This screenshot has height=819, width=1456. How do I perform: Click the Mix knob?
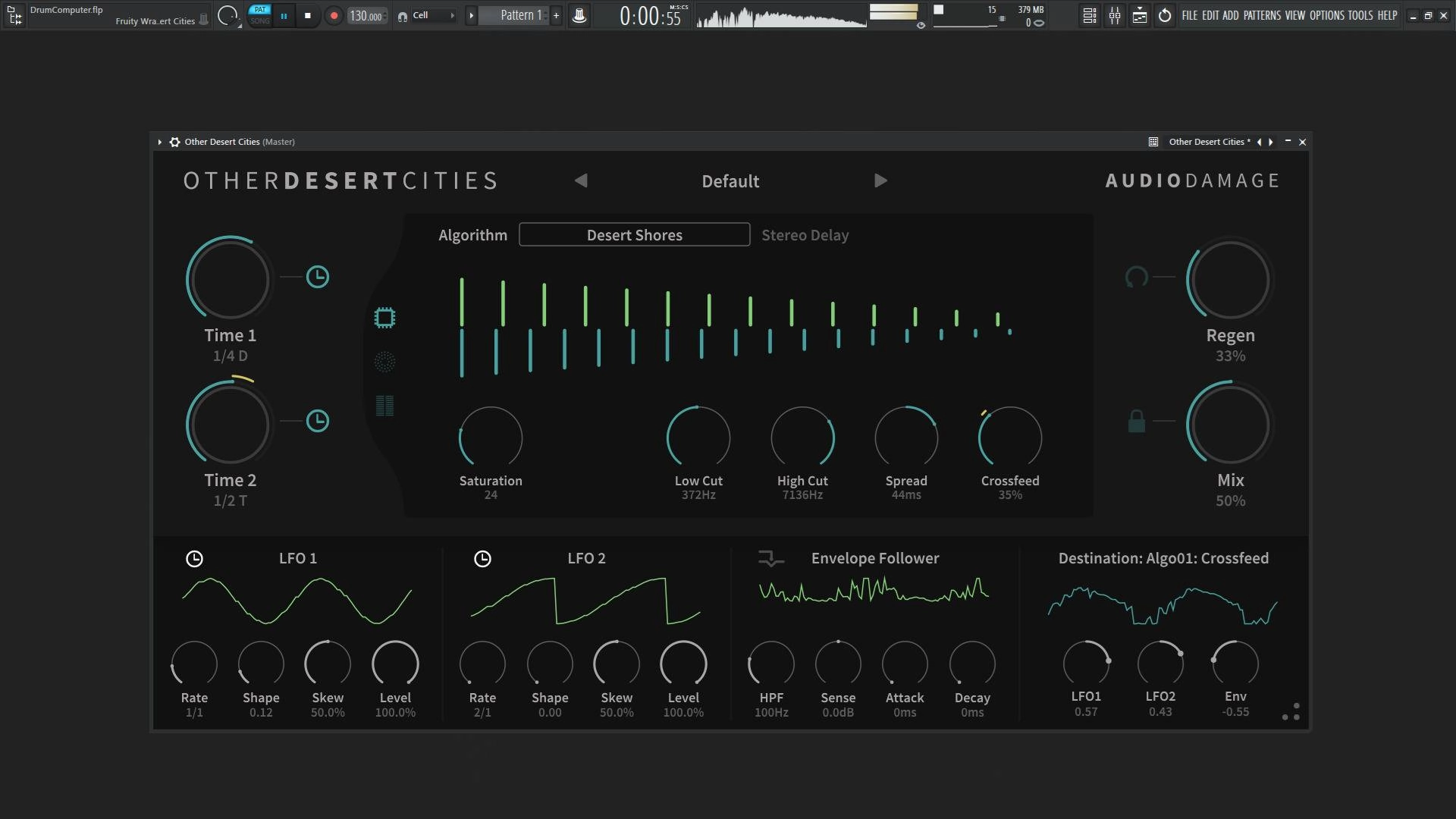1229,424
